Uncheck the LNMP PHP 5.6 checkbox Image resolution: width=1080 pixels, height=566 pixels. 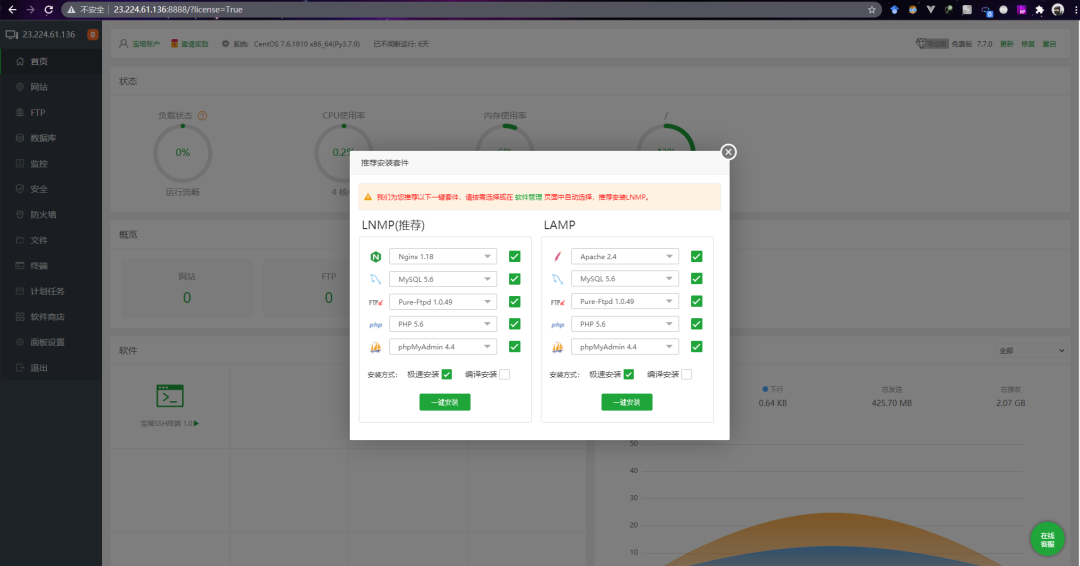(x=515, y=324)
